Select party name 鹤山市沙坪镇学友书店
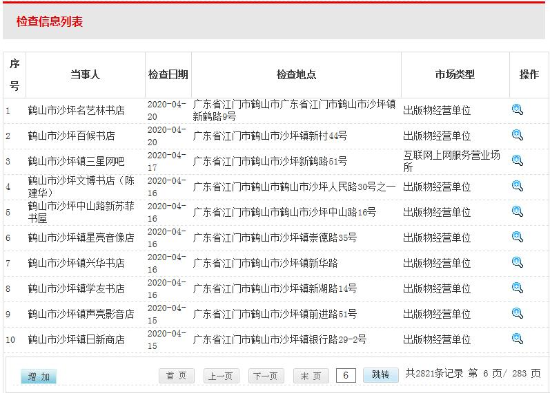 click(76, 288)
